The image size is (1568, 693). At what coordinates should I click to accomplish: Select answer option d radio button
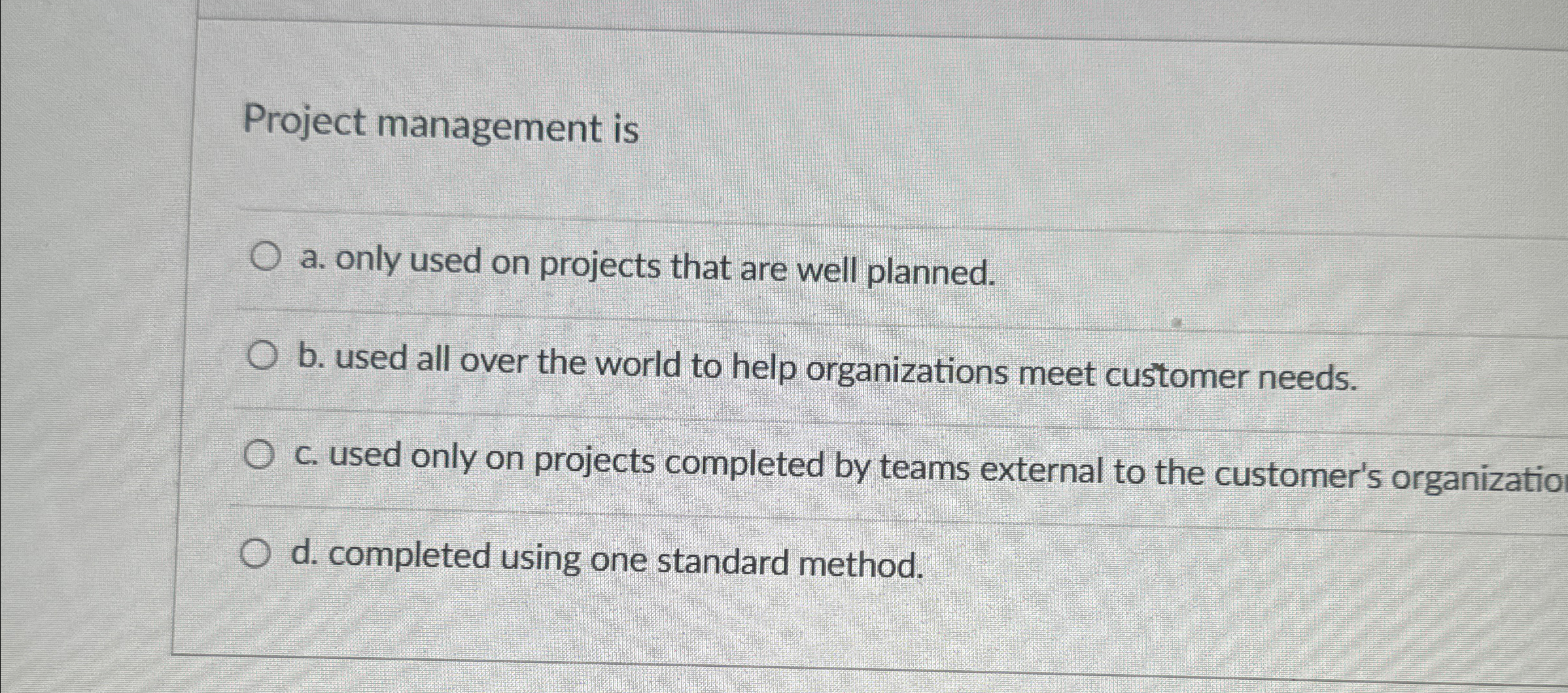click(256, 552)
